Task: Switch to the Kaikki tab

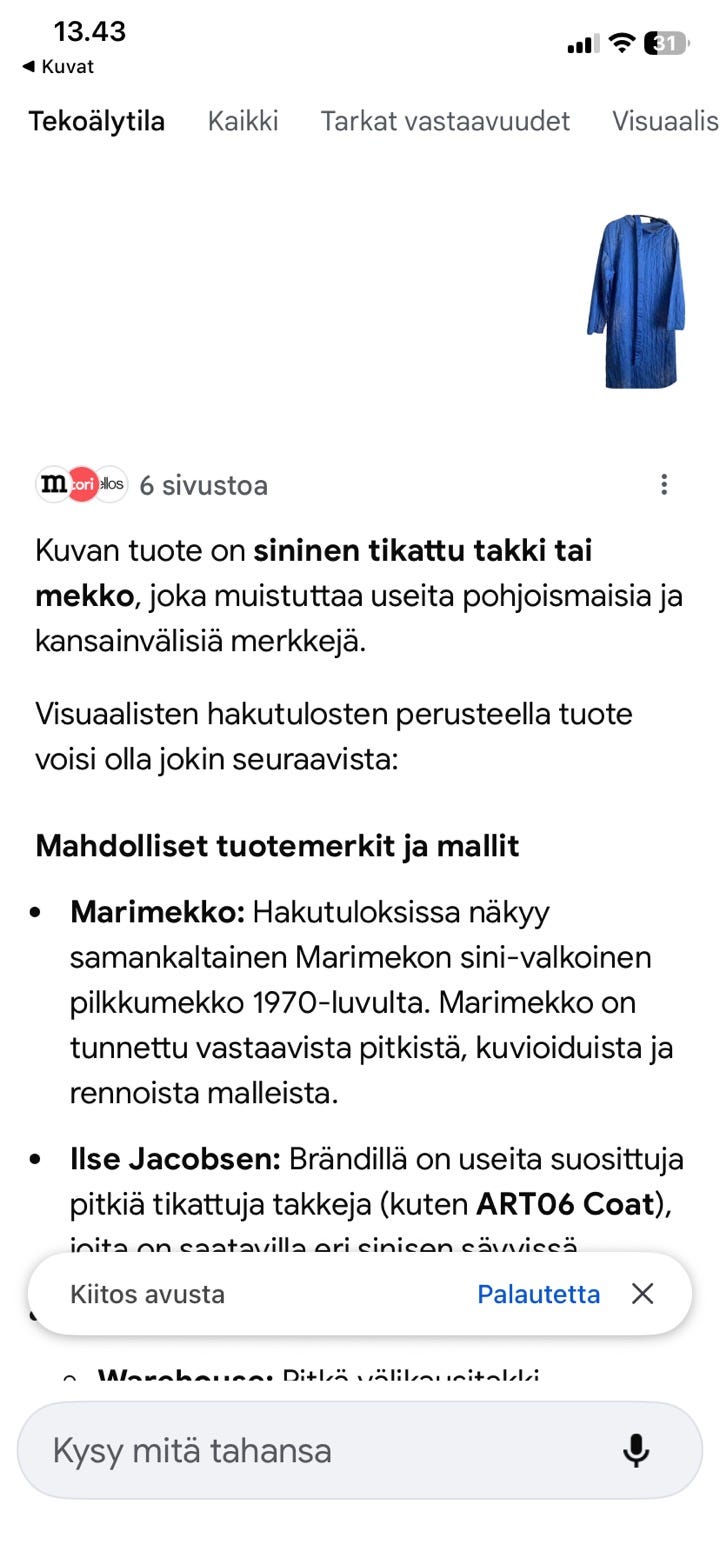Action: click(x=242, y=121)
